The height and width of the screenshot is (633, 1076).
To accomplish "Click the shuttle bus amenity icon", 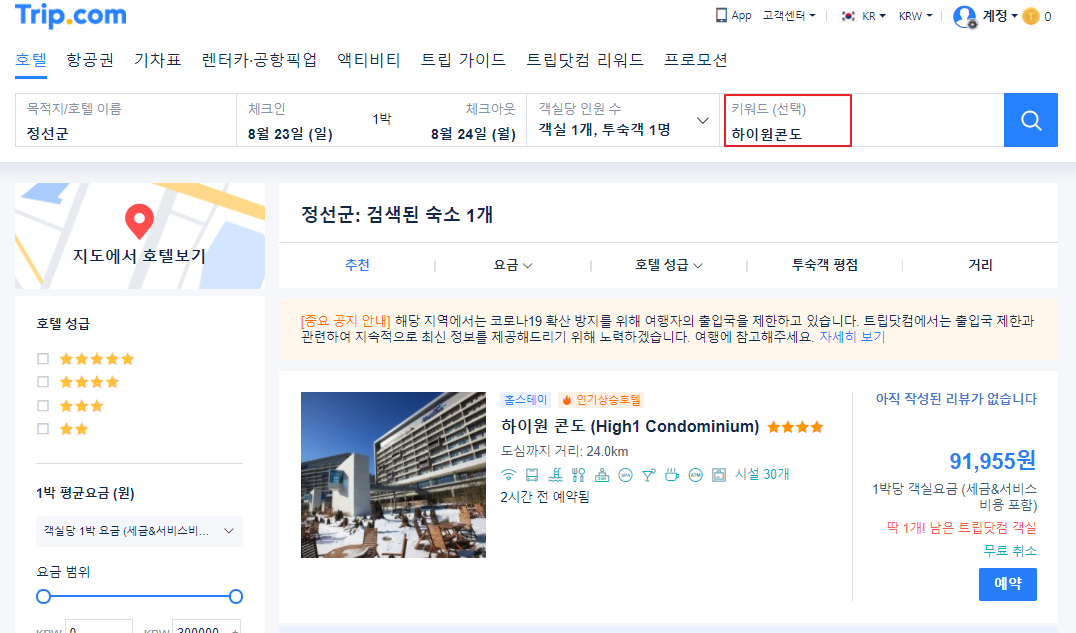I will [532, 474].
